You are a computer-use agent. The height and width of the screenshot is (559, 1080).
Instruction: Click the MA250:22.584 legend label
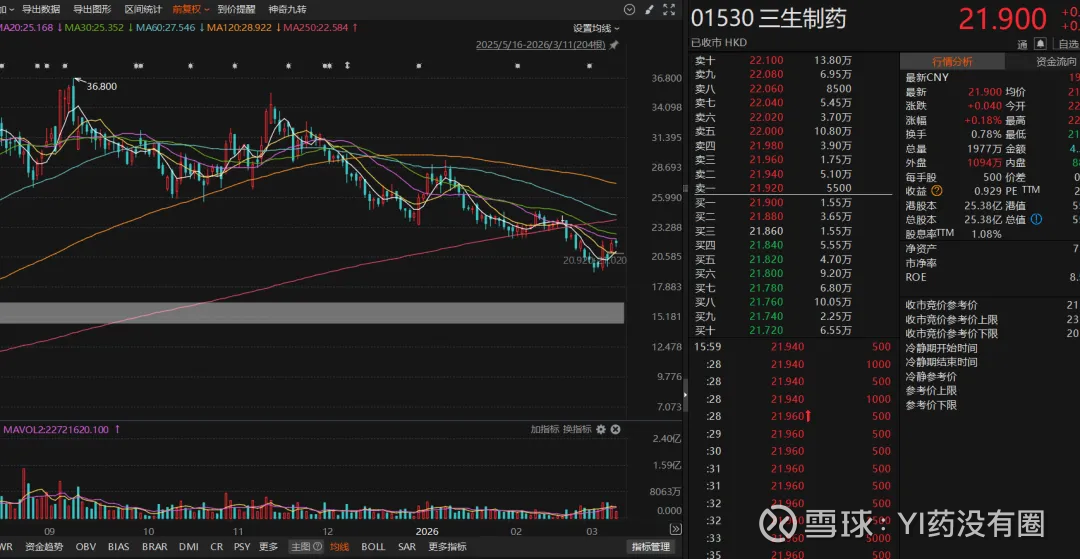tap(315, 28)
